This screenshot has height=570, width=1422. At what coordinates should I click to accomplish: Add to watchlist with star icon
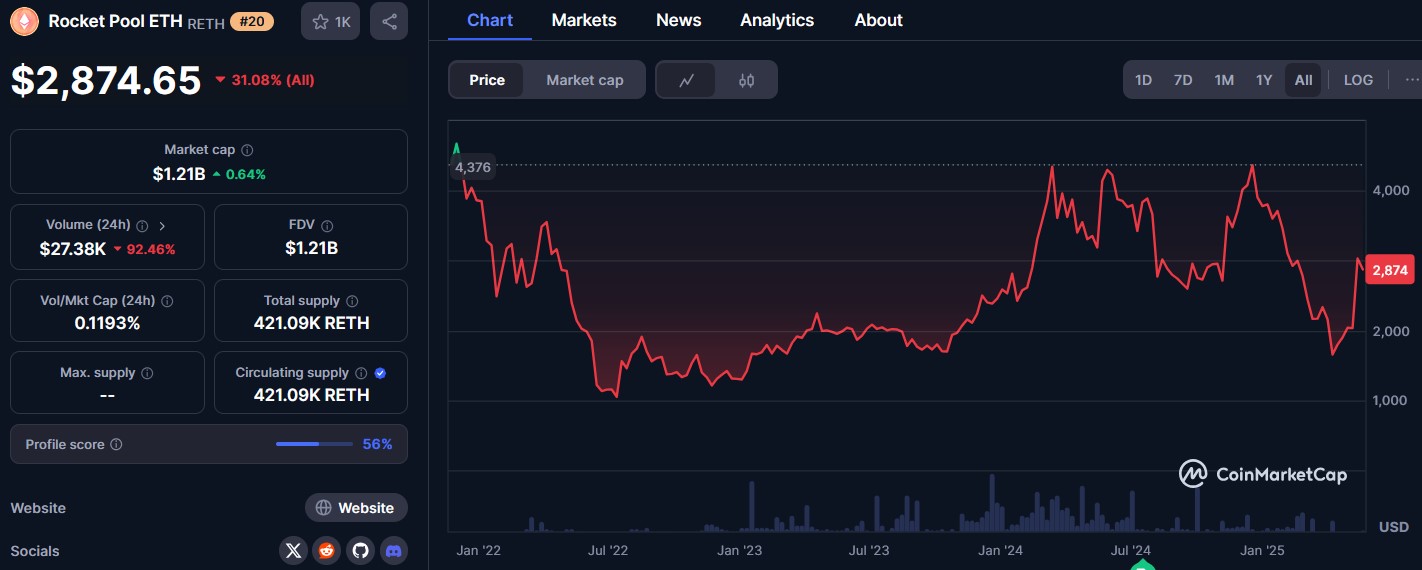330,21
